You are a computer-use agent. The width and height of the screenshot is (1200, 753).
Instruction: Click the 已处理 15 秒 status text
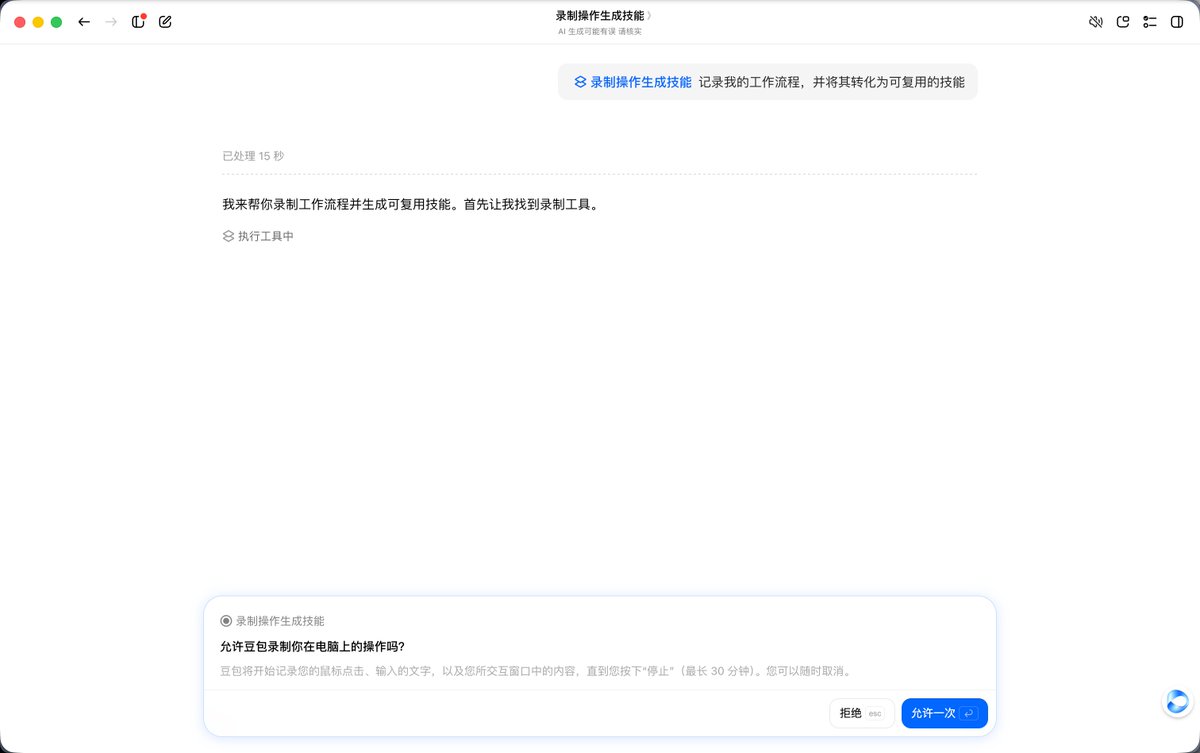[253, 156]
